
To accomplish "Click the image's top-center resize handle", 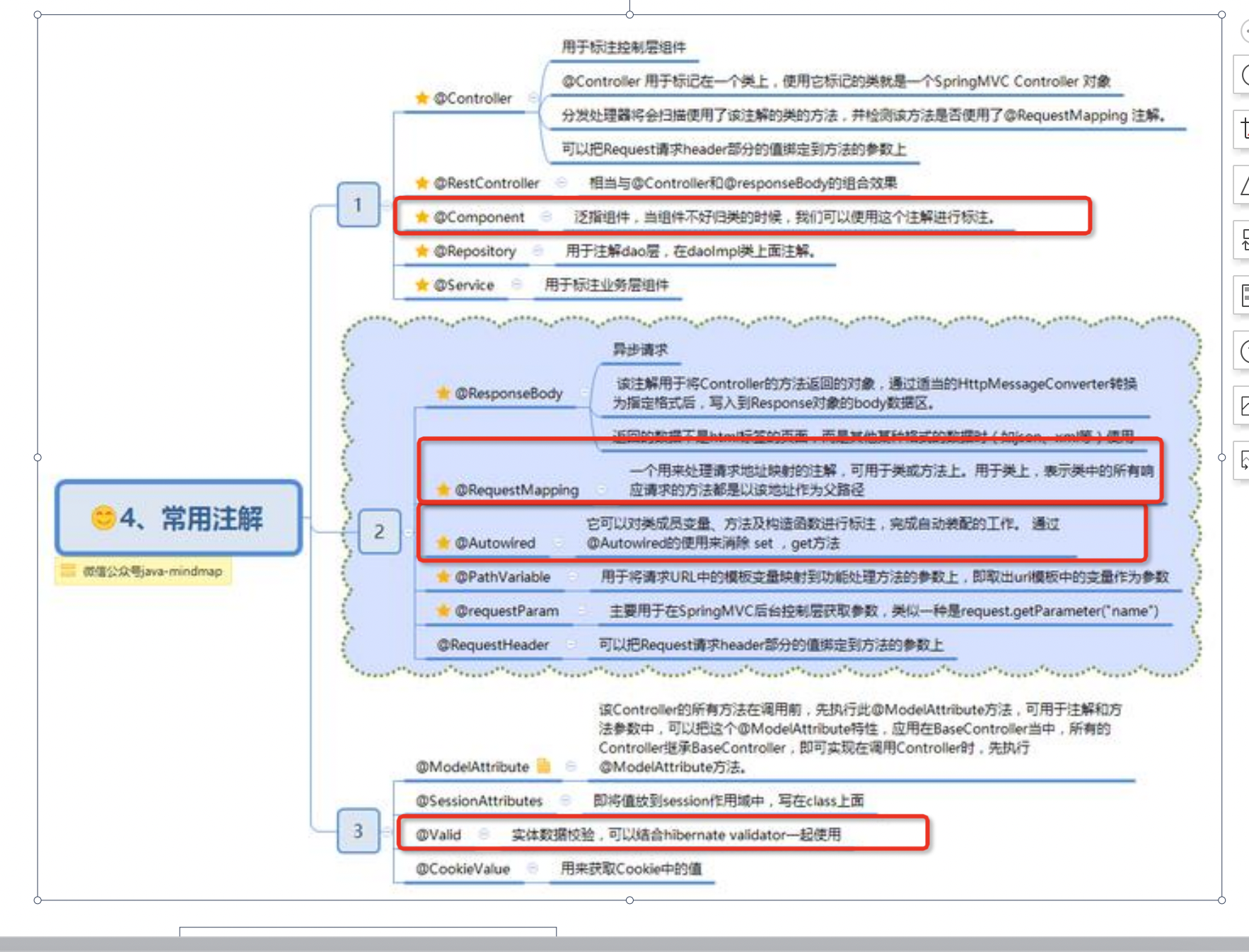I will pyautogui.click(x=629, y=14).
